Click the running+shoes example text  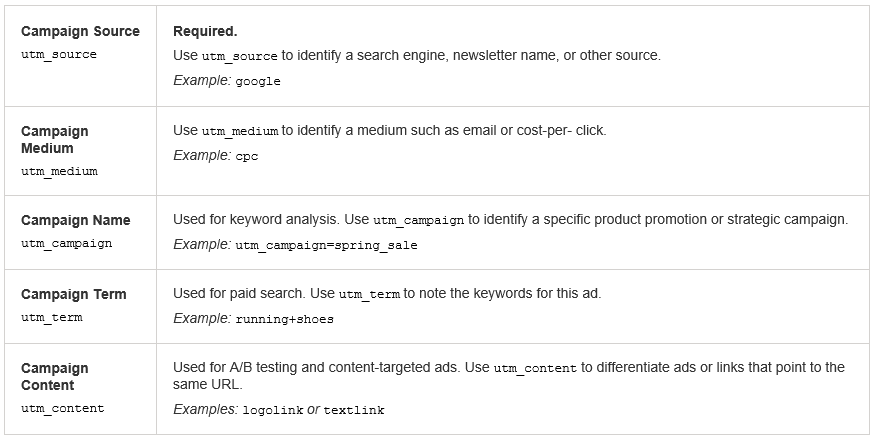coord(284,319)
